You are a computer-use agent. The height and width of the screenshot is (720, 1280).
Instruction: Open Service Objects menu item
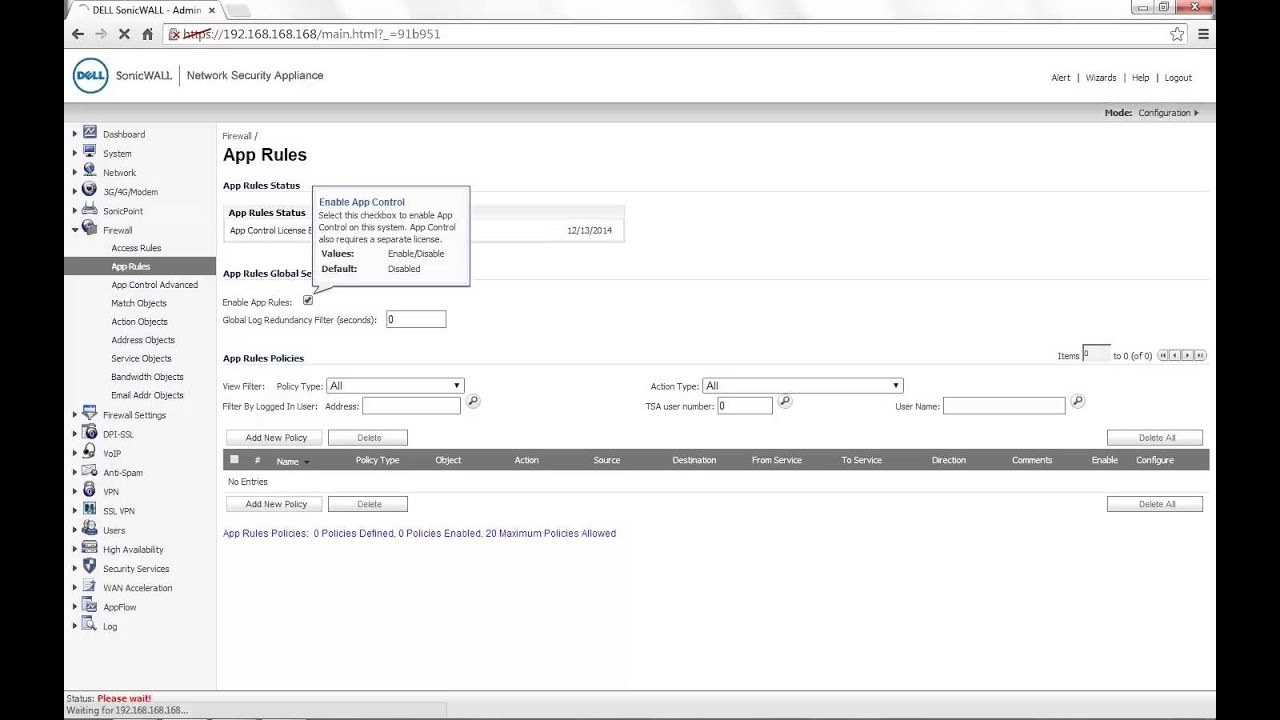pyautogui.click(x=141, y=358)
